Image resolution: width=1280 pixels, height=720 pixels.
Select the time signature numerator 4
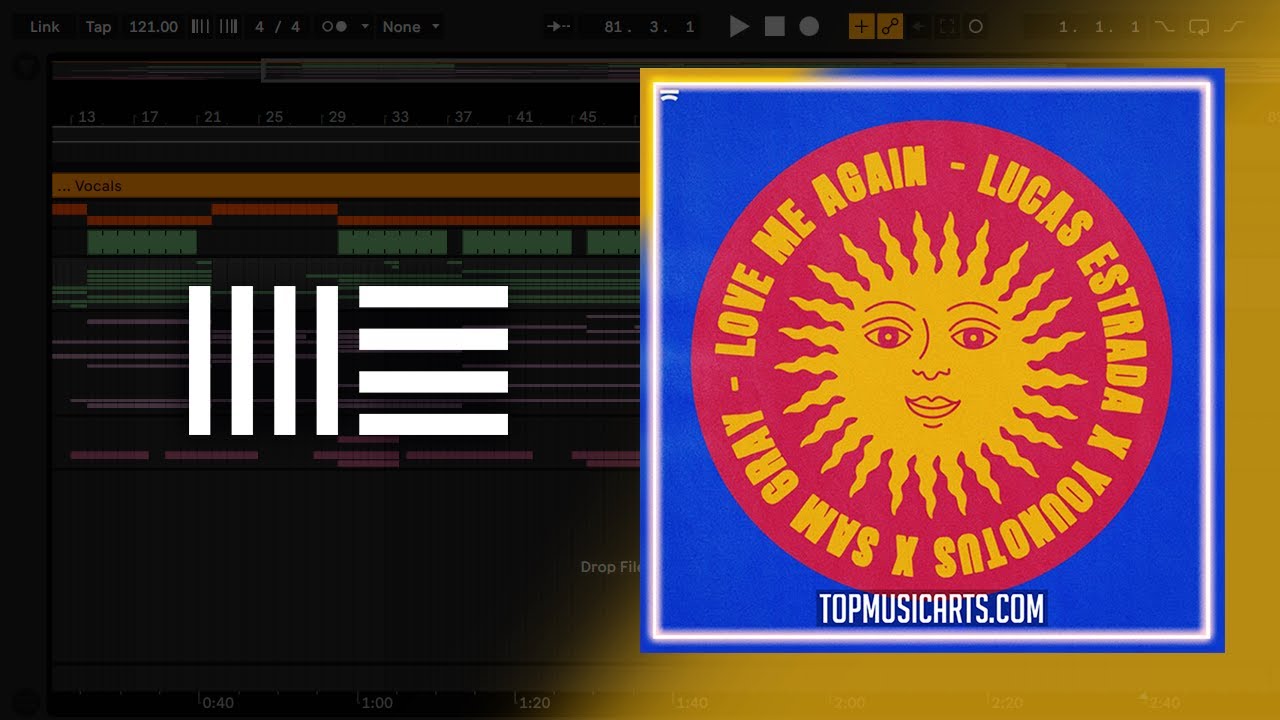pyautogui.click(x=260, y=27)
